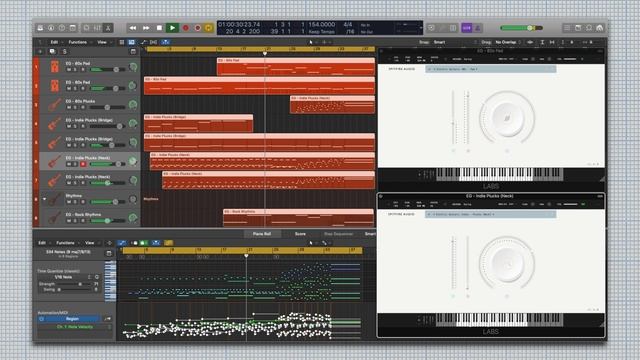Start recording with red Record button
Image resolution: width=640 pixels, height=360 pixels.
[x=185, y=28]
